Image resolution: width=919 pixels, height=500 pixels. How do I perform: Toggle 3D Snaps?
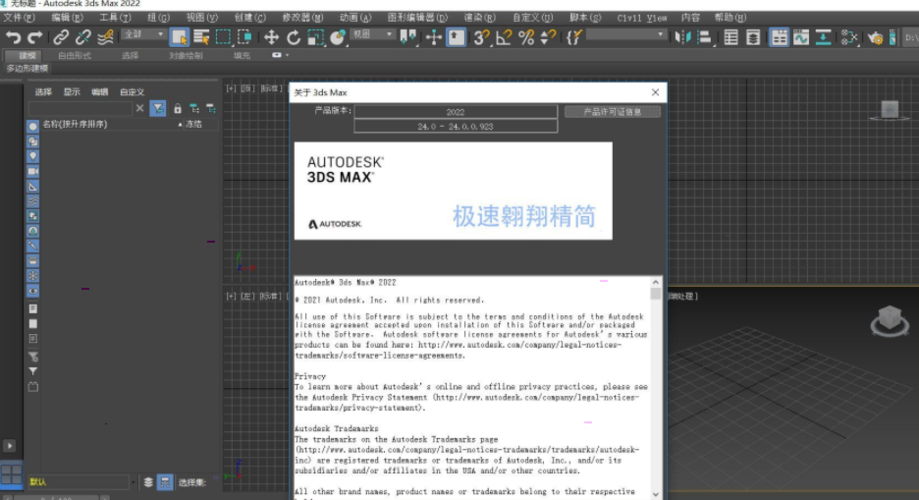[x=481, y=38]
